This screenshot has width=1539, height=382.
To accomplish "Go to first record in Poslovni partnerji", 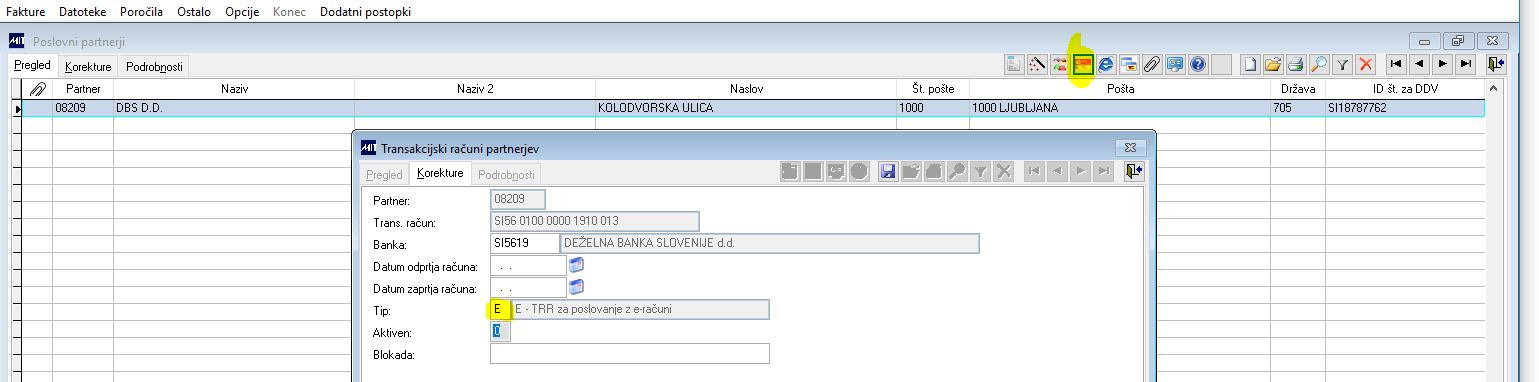I will coord(1396,64).
